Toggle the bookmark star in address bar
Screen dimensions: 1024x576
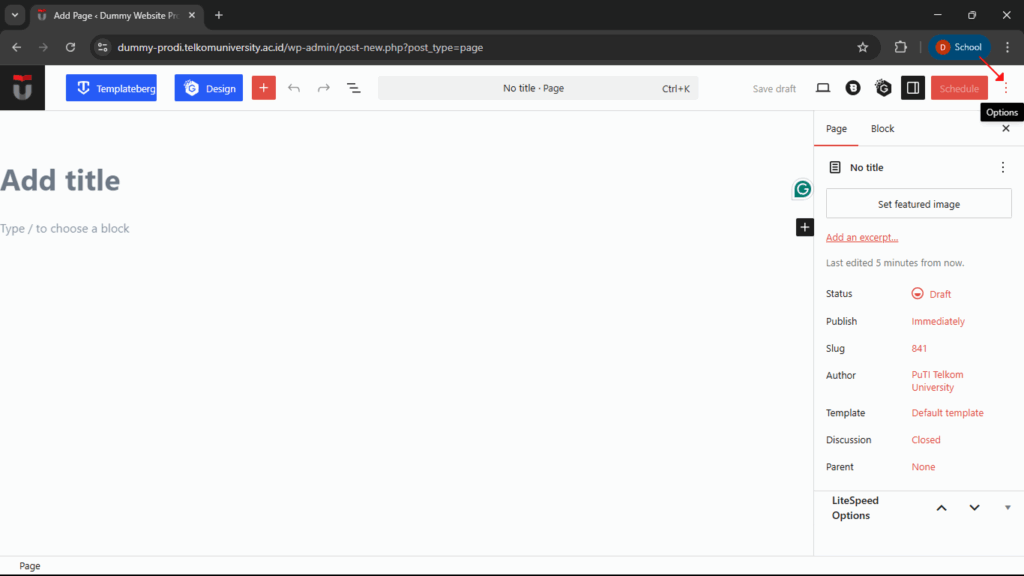coord(862,46)
